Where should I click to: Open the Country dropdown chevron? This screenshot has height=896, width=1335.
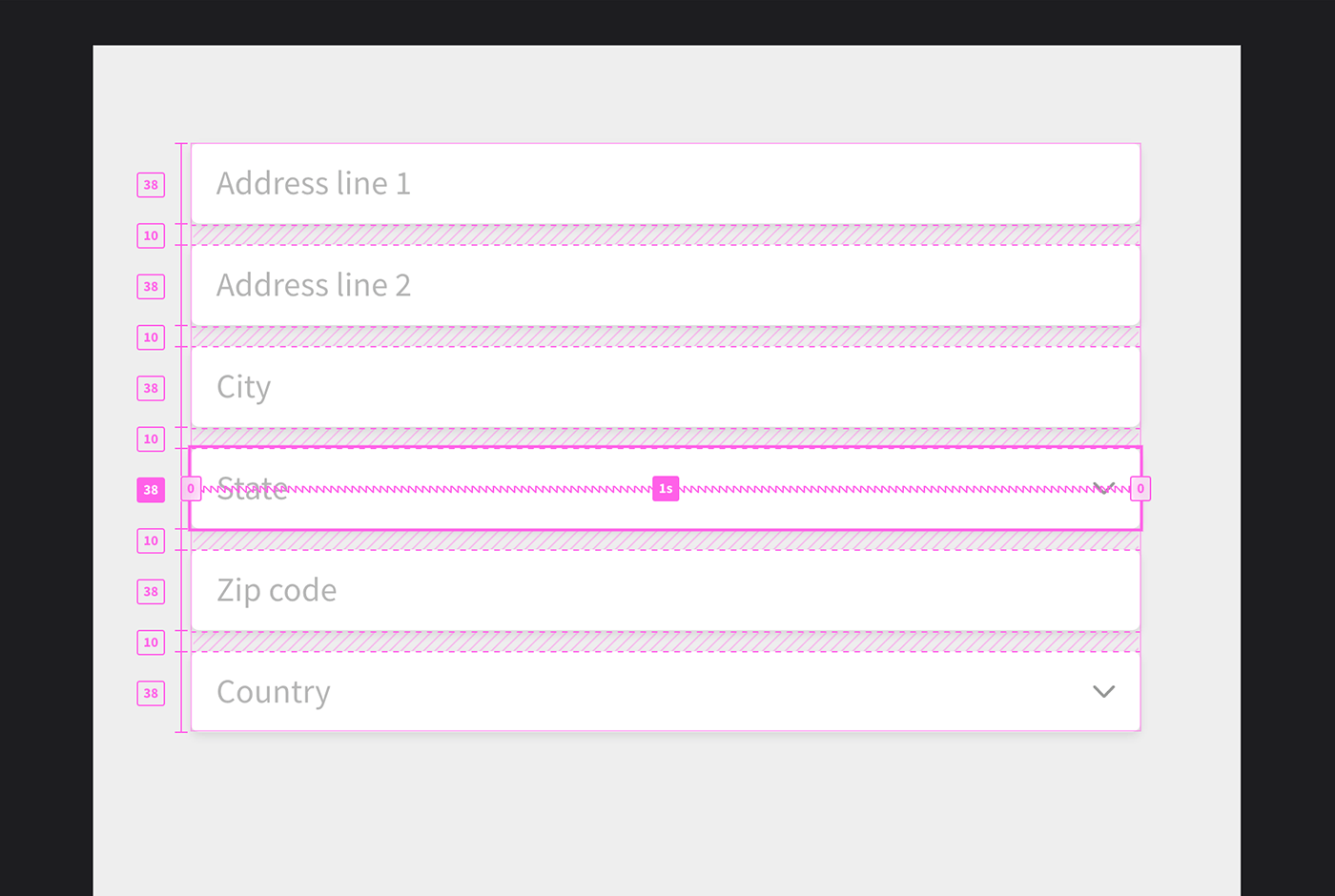click(x=1103, y=692)
